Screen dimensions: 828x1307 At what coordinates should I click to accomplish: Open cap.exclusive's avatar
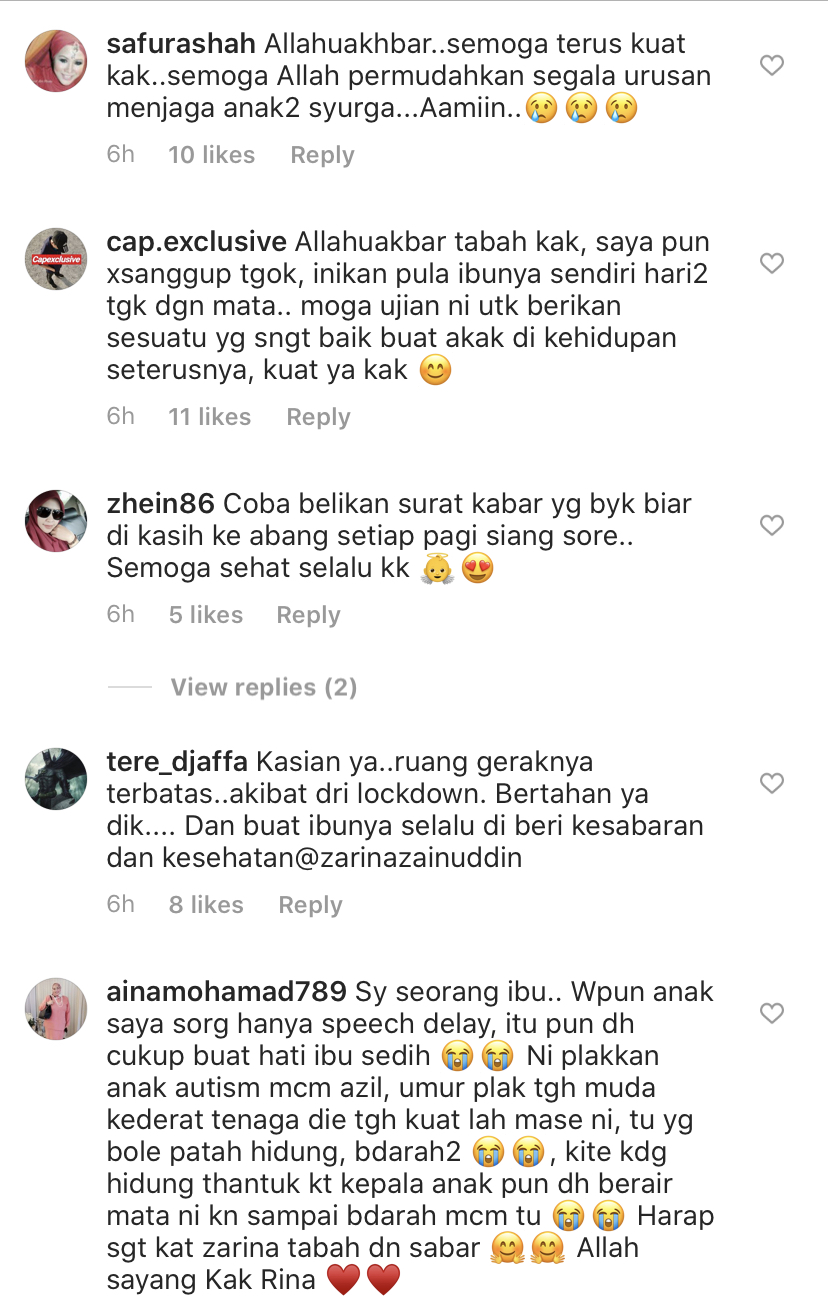pyautogui.click(x=55, y=259)
